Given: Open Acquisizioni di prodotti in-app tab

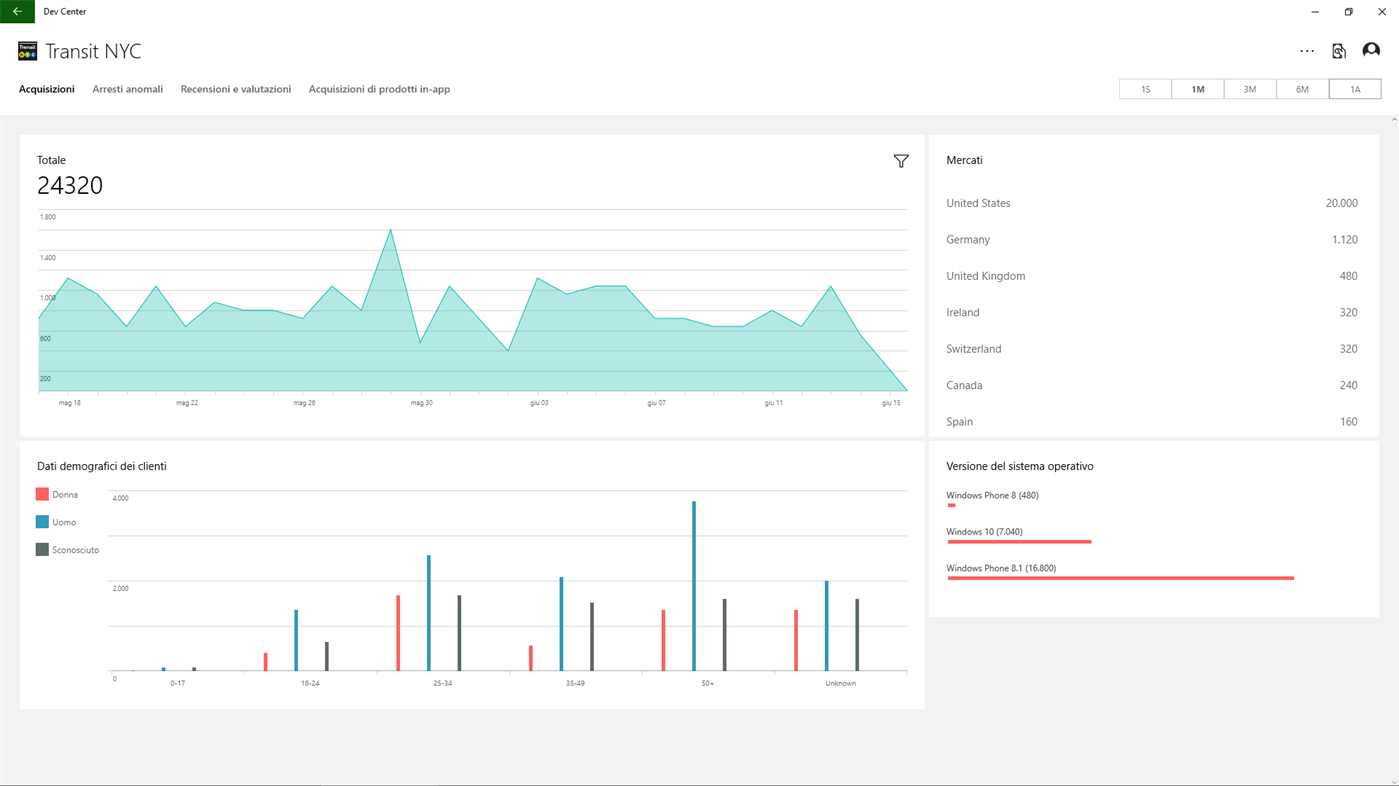Looking at the screenshot, I should [x=379, y=89].
